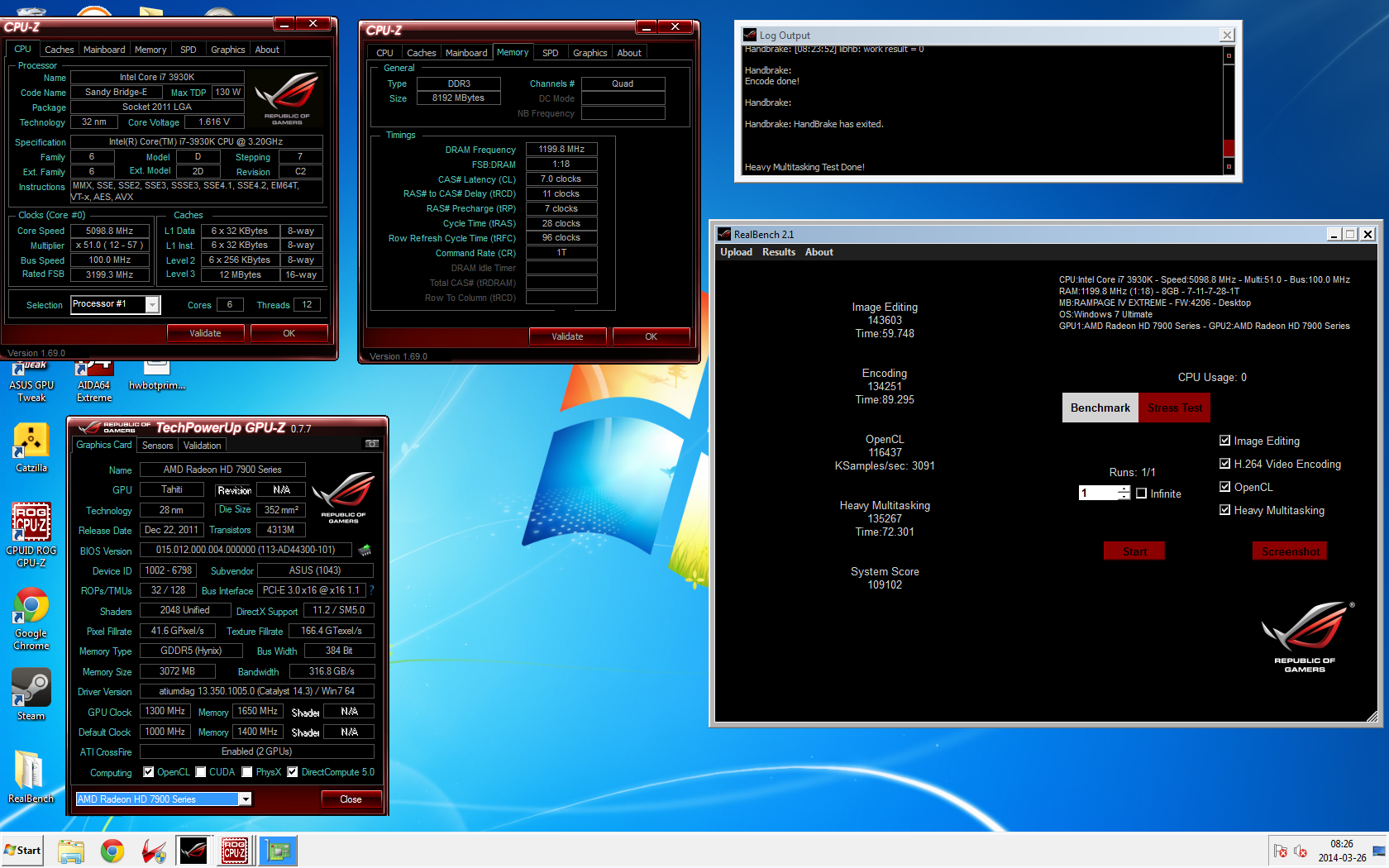Image resolution: width=1389 pixels, height=868 pixels.
Task: Switch to the Sensors tab in GPU-Z
Action: [x=158, y=446]
